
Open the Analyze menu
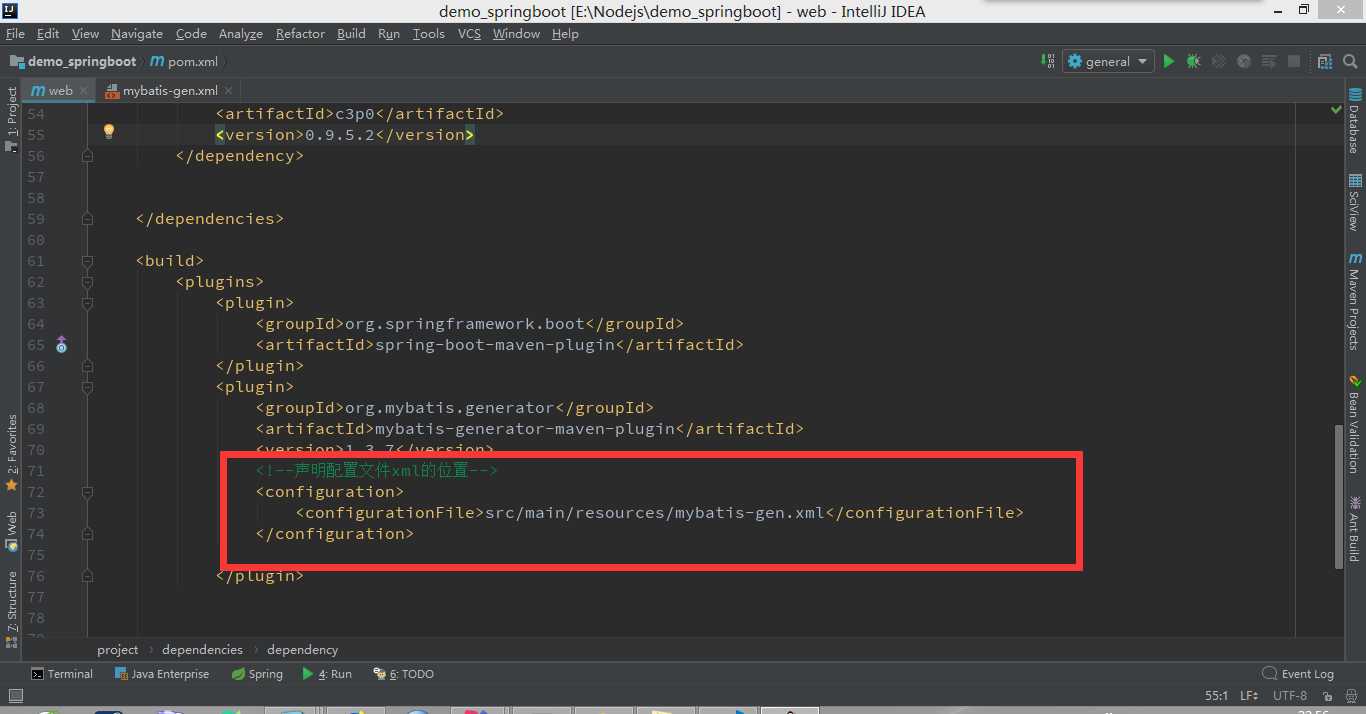click(240, 33)
